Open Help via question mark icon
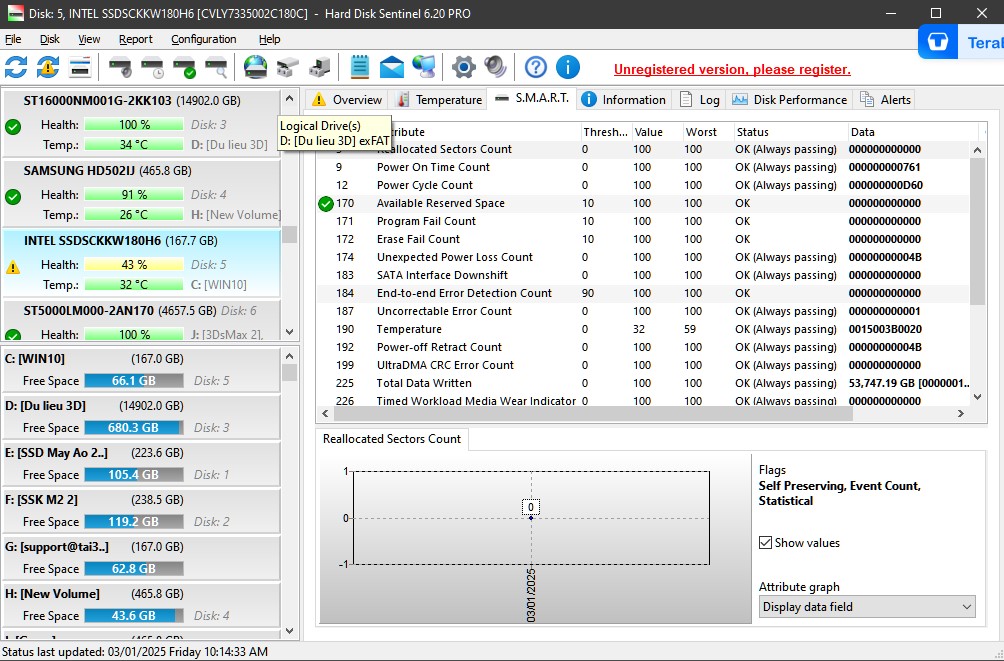This screenshot has height=661, width=1004. pyautogui.click(x=535, y=69)
